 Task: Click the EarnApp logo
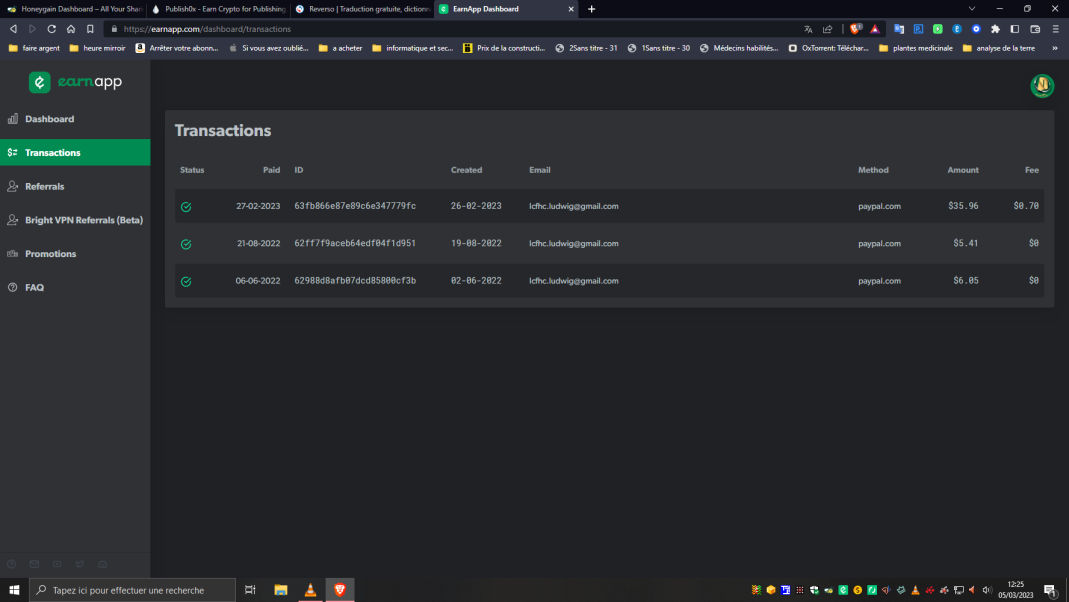(x=75, y=82)
